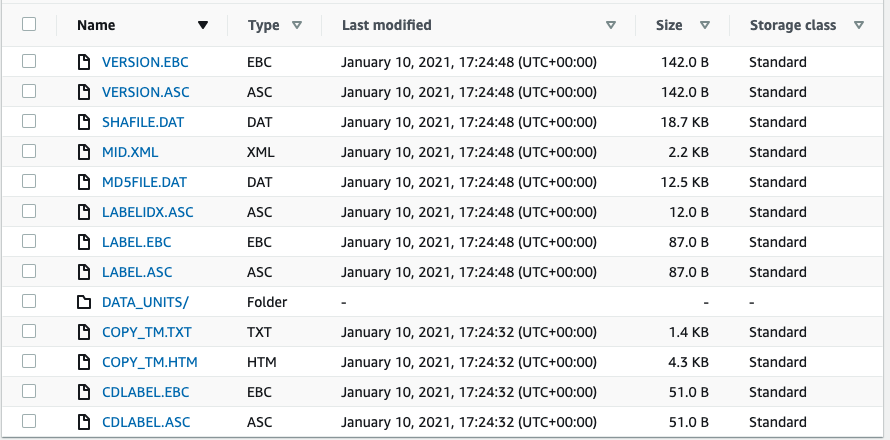Toggle the select-all checkbox in header
Viewport: 890px width, 440px height.
(x=29, y=24)
